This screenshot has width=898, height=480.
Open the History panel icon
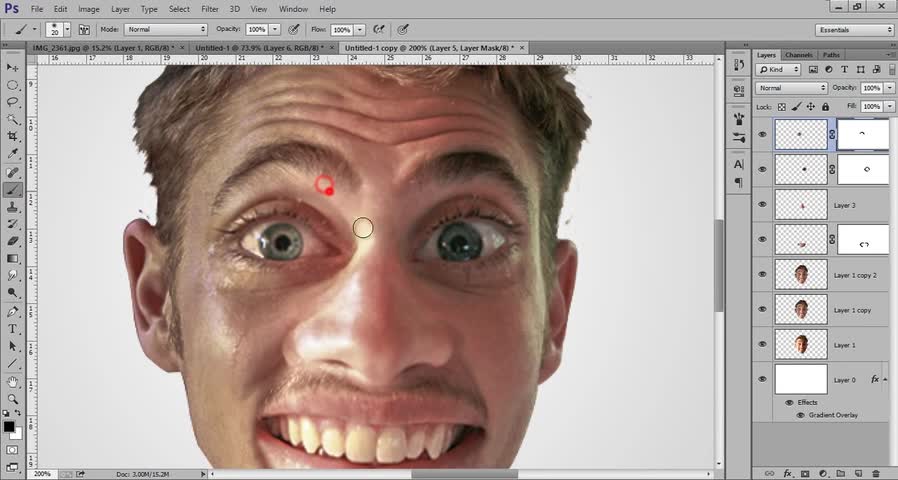pos(738,66)
